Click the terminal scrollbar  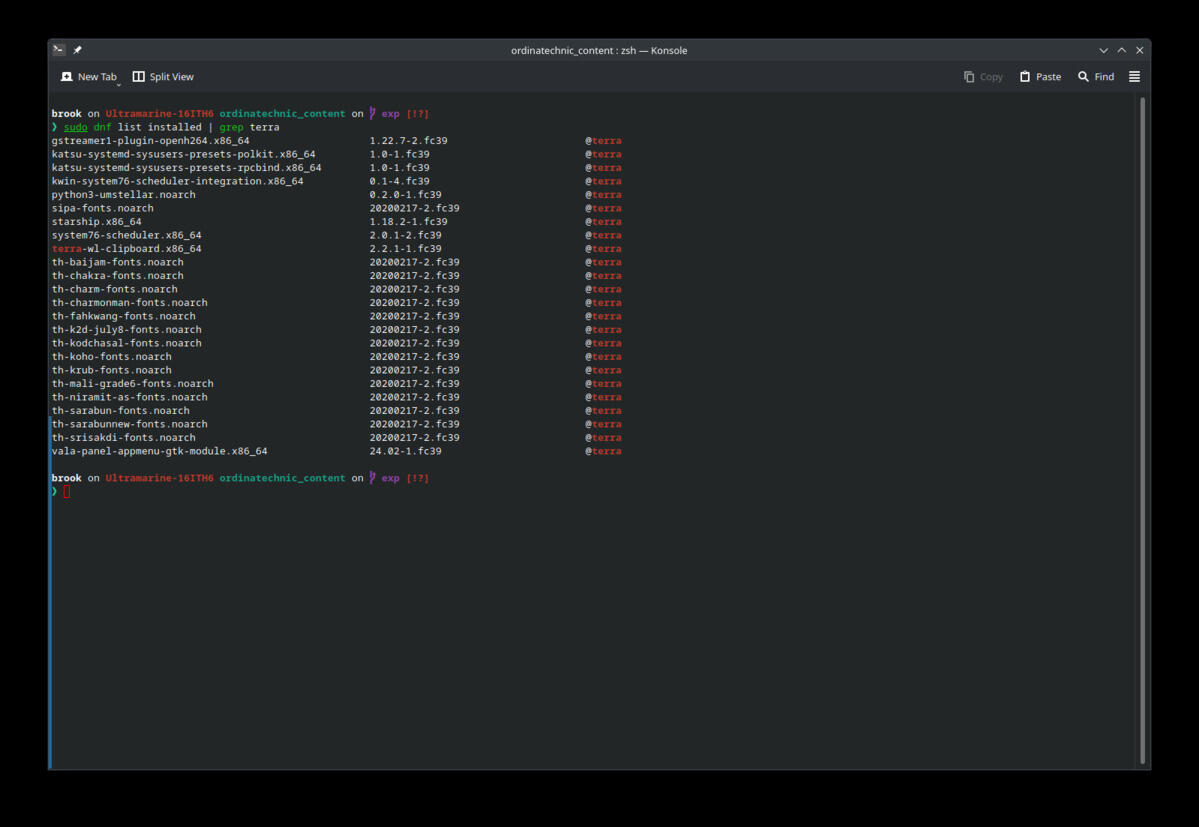tap(1142, 430)
